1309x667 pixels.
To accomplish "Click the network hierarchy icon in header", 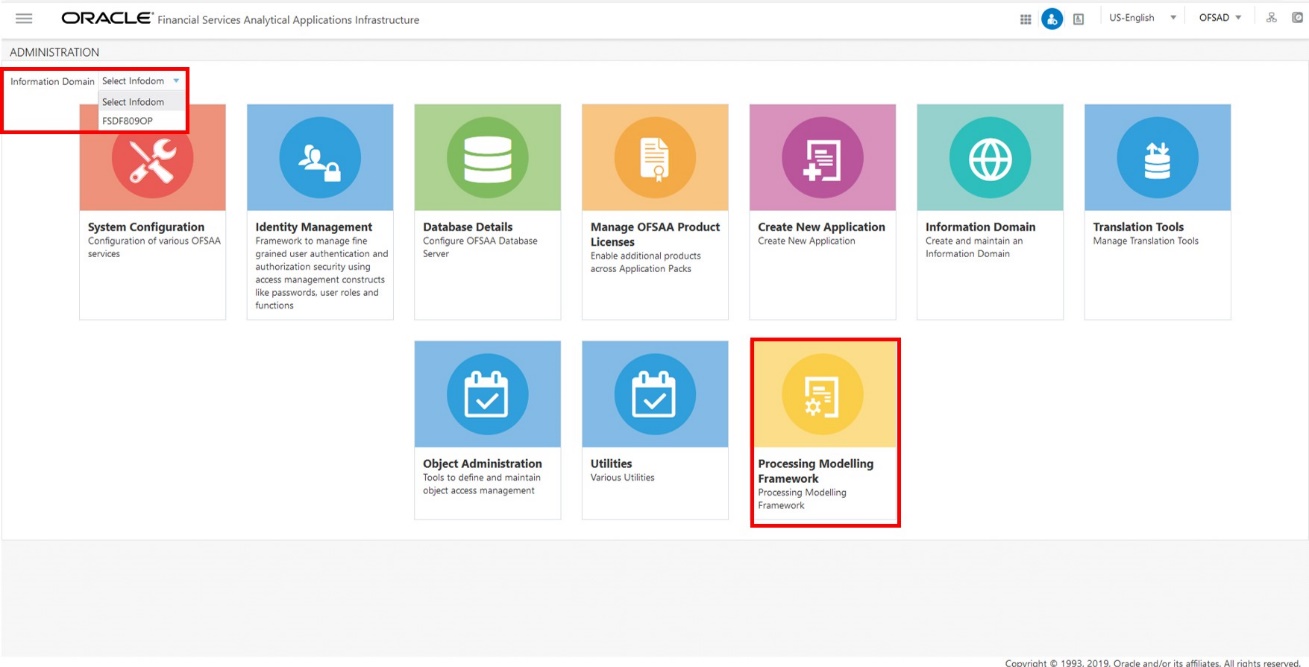I will [1272, 18].
